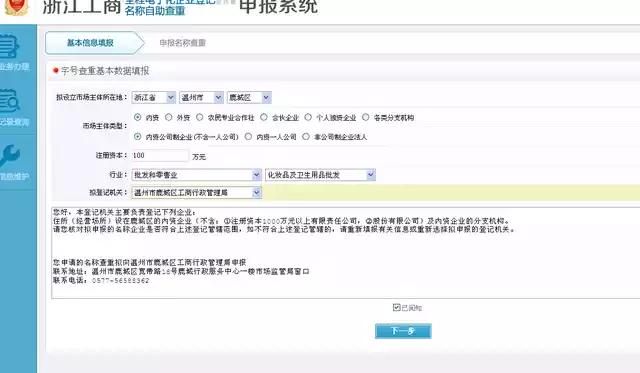Open the 鹿城区 district dropdown

[x=249, y=98]
